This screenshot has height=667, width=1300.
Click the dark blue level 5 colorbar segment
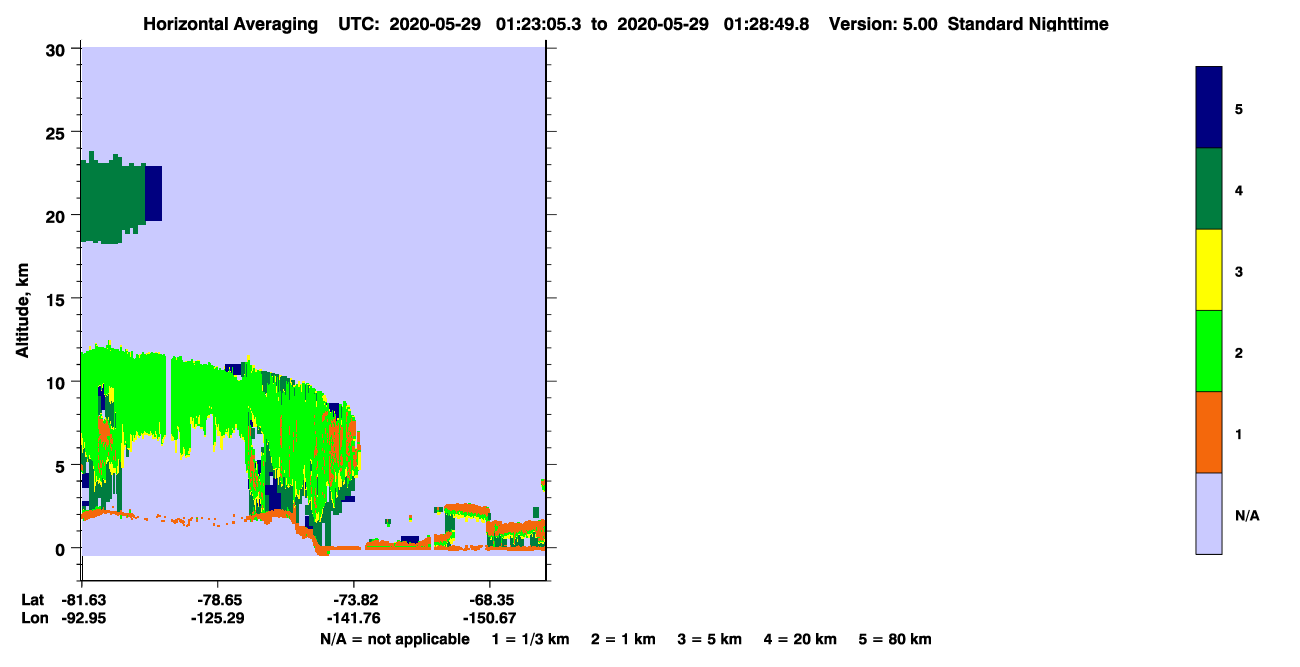click(1209, 108)
